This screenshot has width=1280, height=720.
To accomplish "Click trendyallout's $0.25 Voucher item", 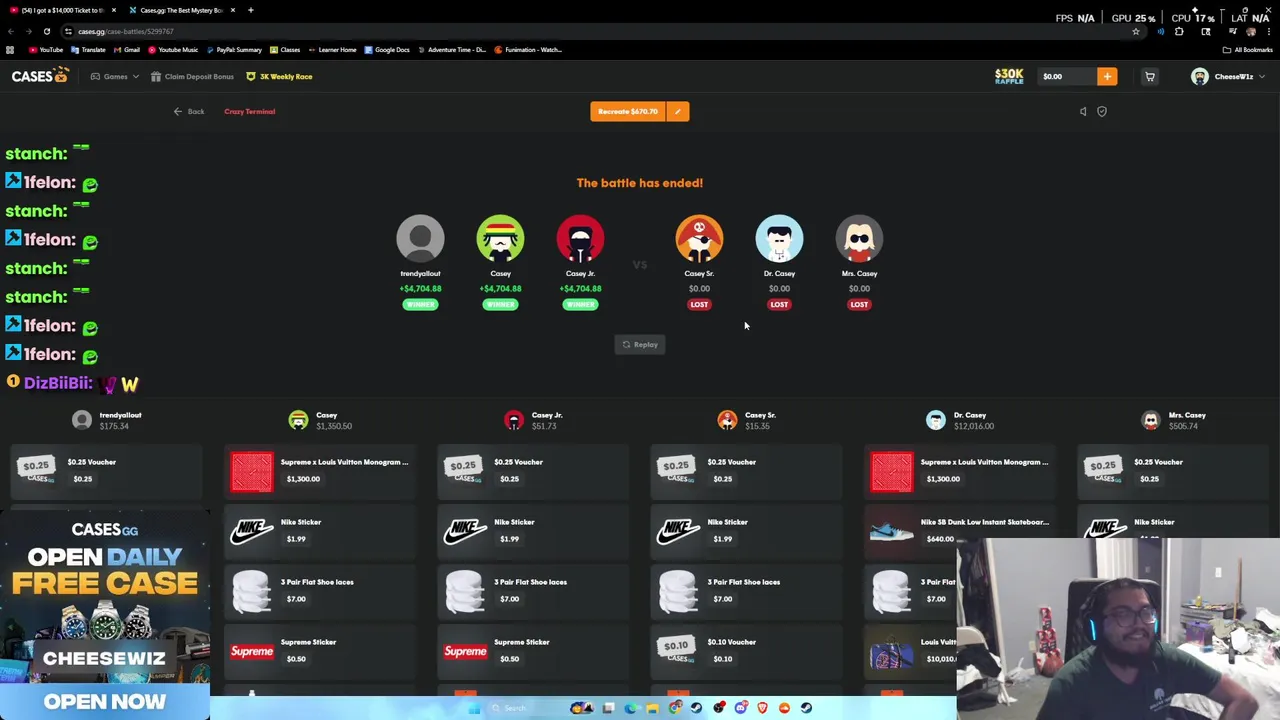I will coord(106,471).
